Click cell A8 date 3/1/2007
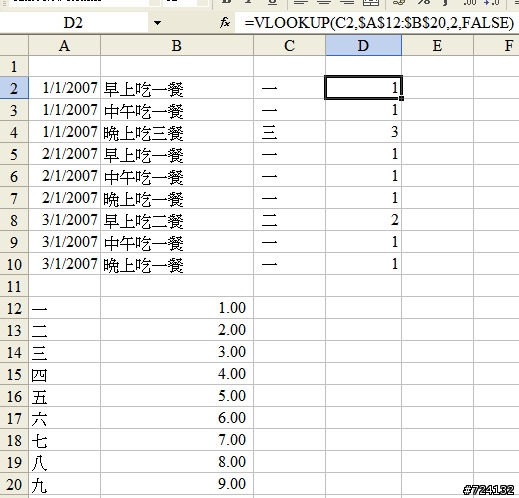The image size is (519, 498). pyautogui.click(x=64, y=220)
